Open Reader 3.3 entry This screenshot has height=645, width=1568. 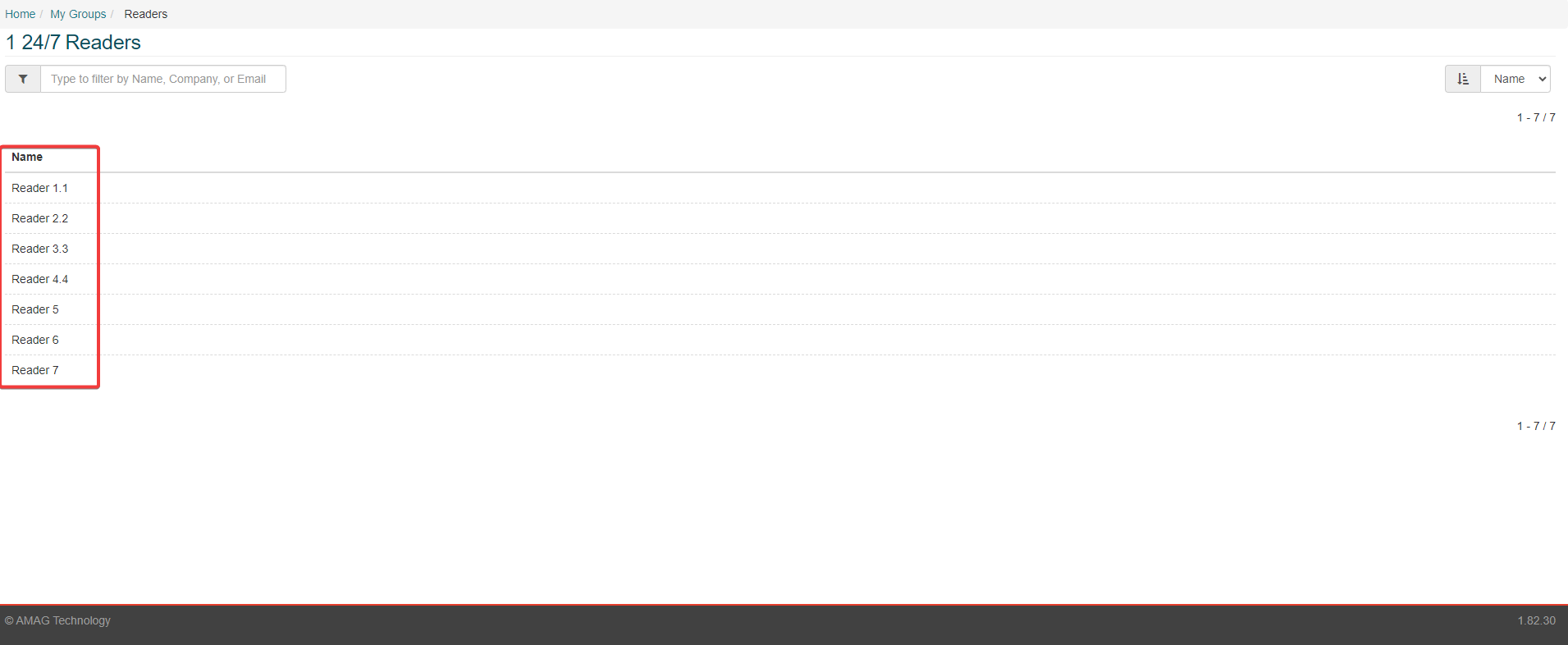click(x=39, y=249)
